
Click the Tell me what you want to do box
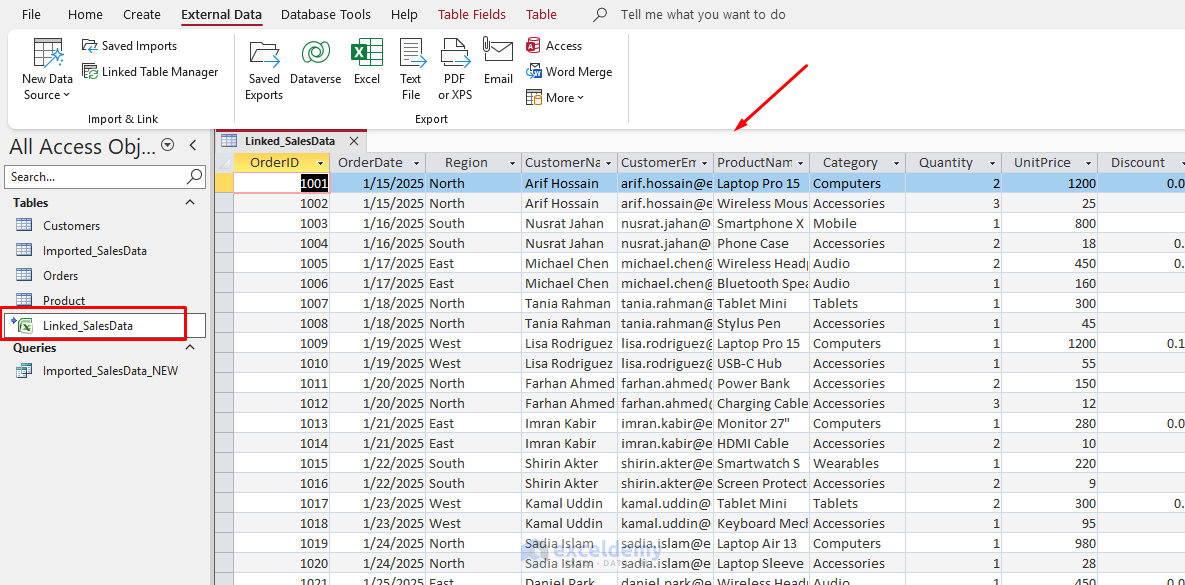(703, 14)
